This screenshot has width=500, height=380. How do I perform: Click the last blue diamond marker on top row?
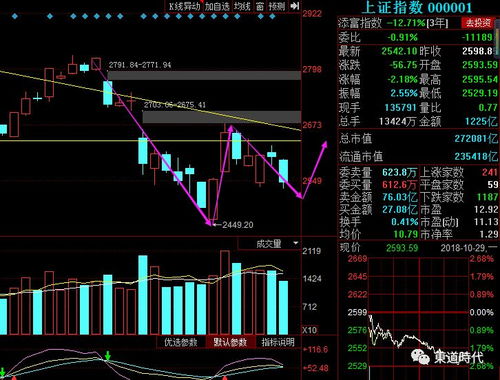click(x=272, y=16)
